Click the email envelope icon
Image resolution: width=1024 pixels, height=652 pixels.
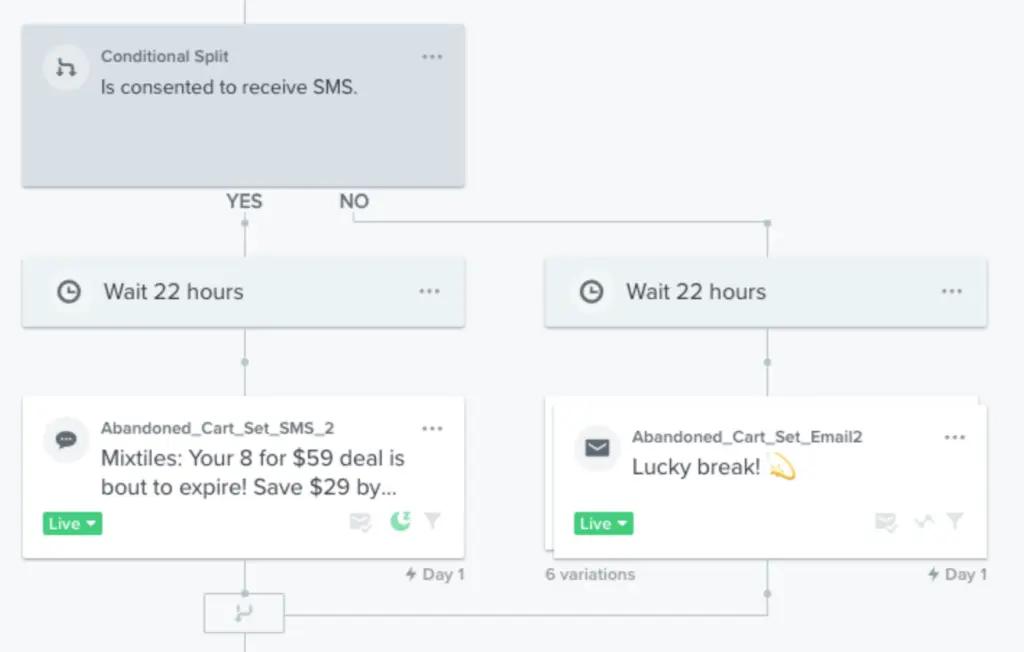coord(597,448)
